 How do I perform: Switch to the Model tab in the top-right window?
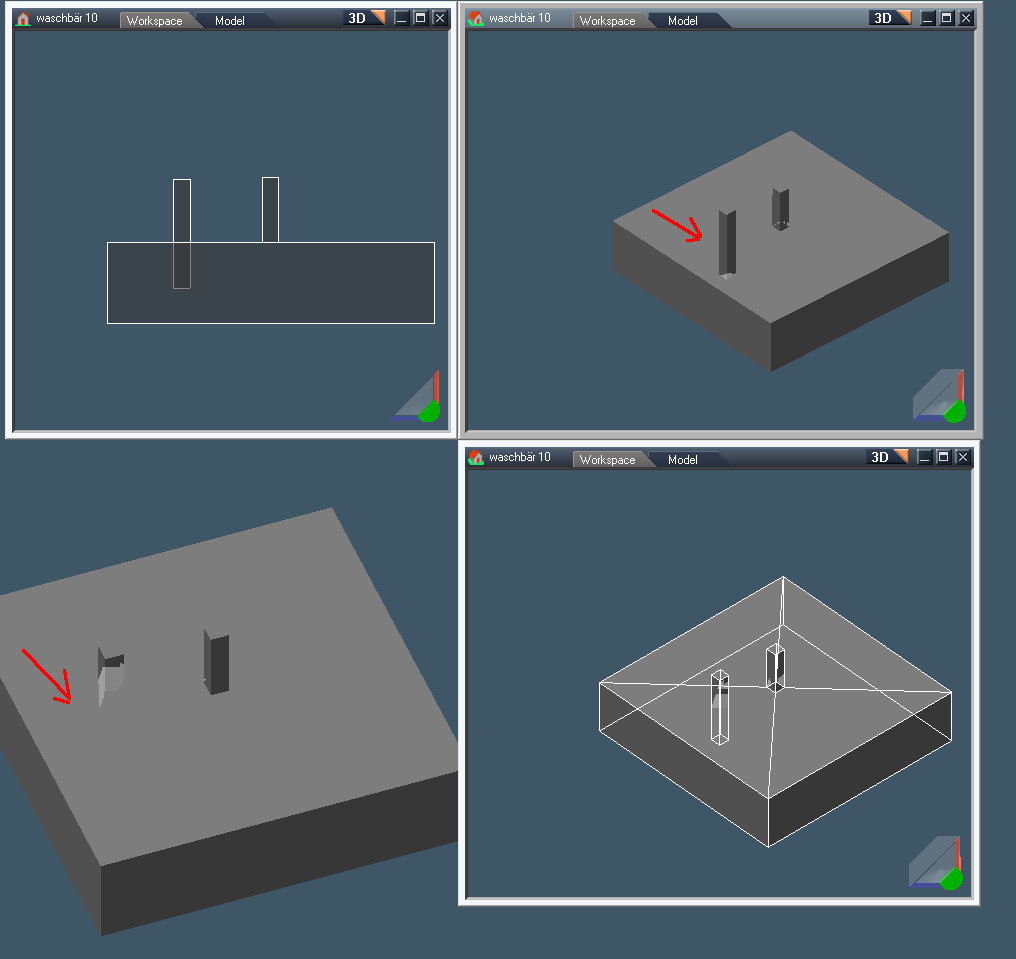click(683, 21)
